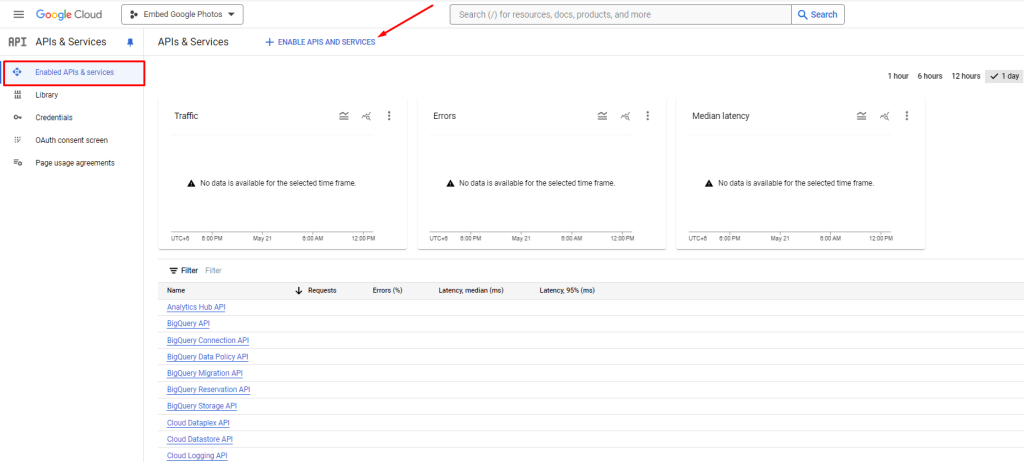
Task: Click the Enabled APIs & services icon
Action: click(x=18, y=72)
